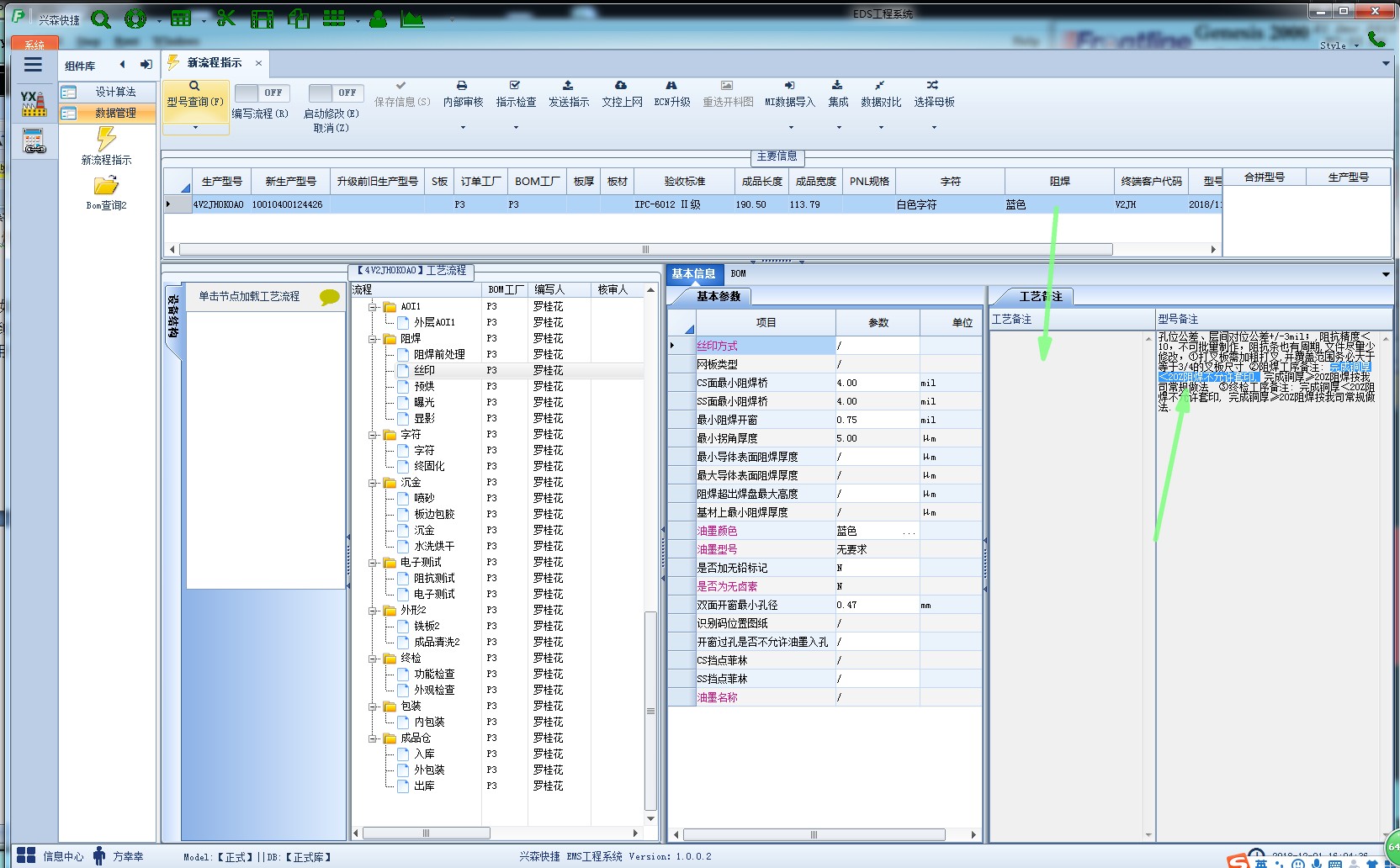This screenshot has width=1400, height=868.
Task: Open dropdown arrow under MI数据导入
Action: click(x=791, y=128)
